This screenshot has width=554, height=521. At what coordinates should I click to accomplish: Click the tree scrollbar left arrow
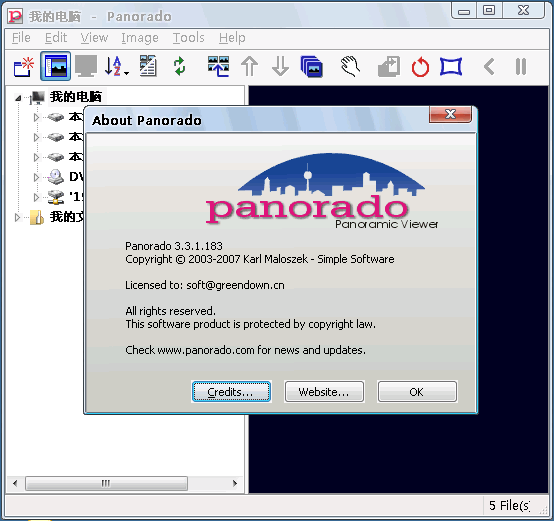point(15,483)
